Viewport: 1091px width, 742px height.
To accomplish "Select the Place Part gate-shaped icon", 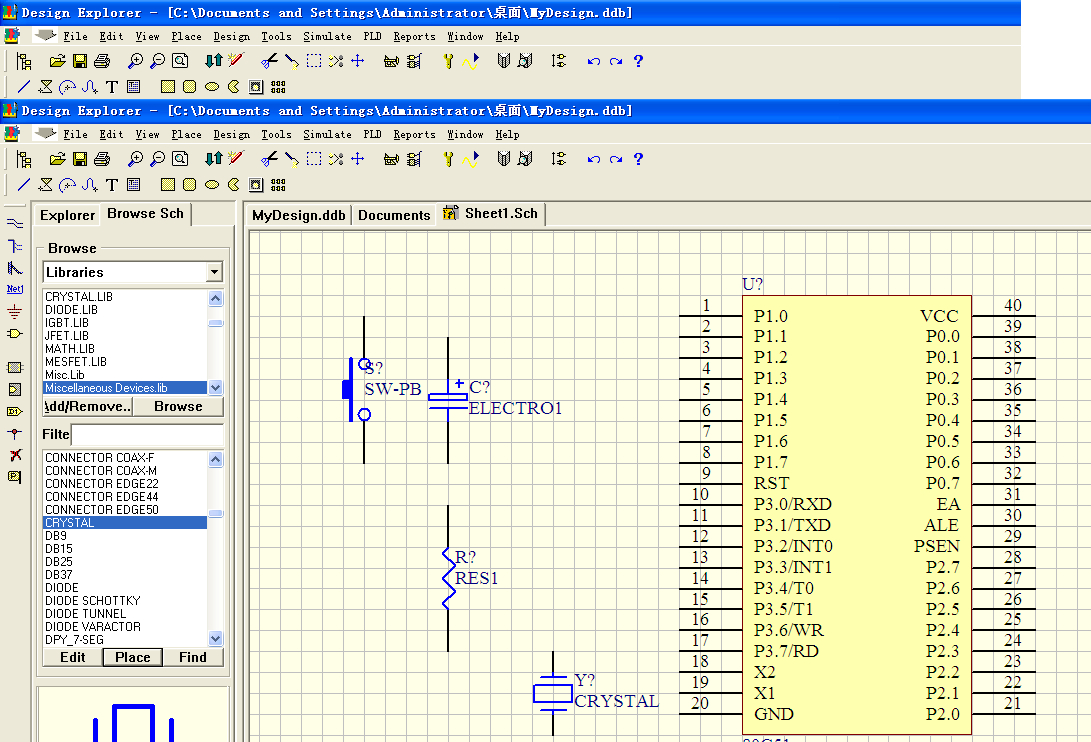I will pyautogui.click(x=14, y=333).
